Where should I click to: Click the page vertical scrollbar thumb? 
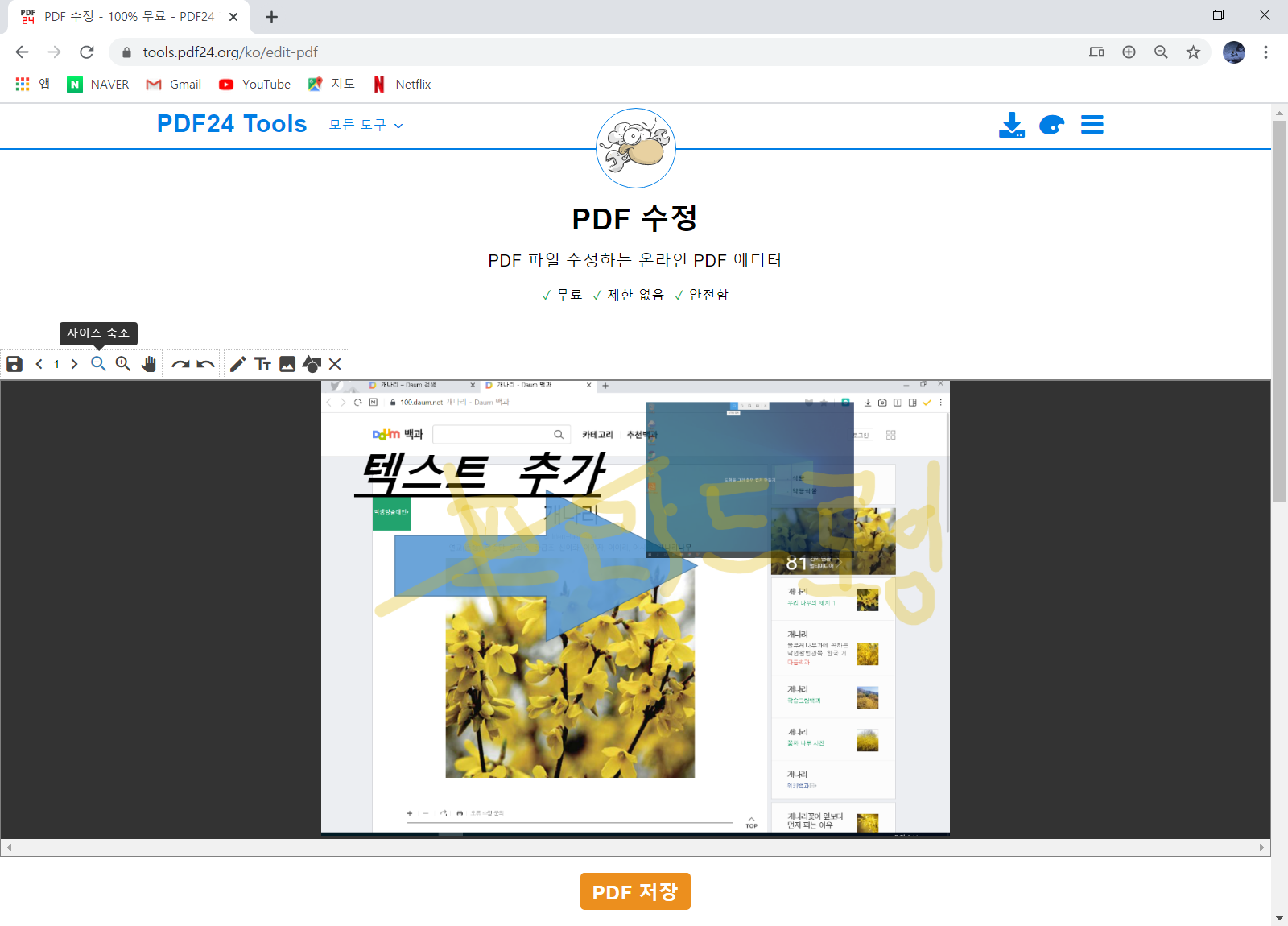[1279, 311]
